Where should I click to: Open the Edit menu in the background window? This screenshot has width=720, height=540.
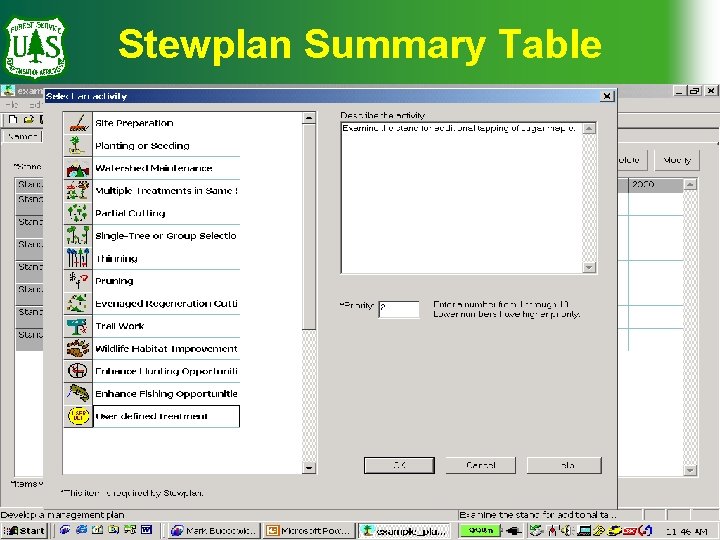click(34, 105)
